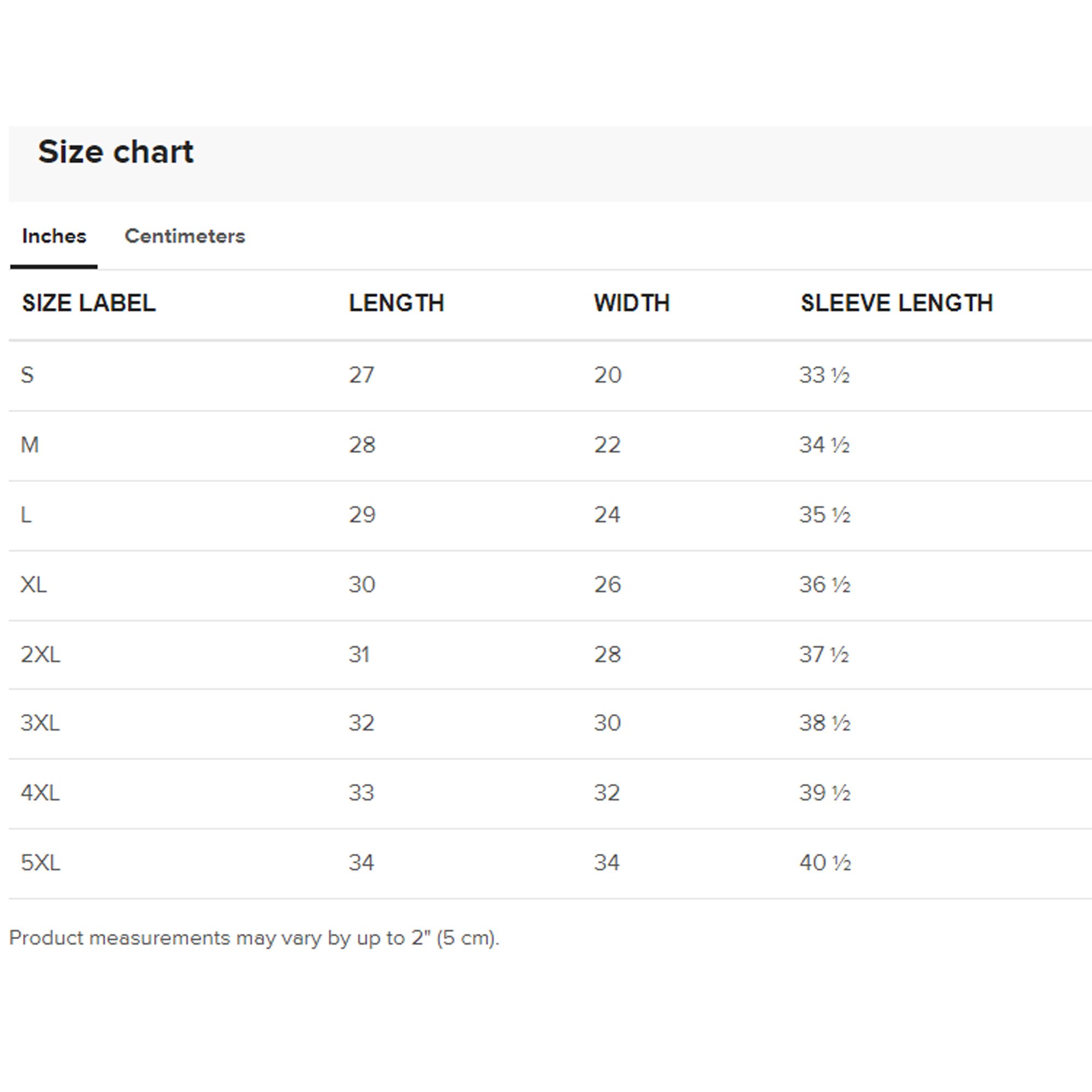Click the SIZE LABEL column header
The image size is (1092, 1092).
(x=89, y=303)
